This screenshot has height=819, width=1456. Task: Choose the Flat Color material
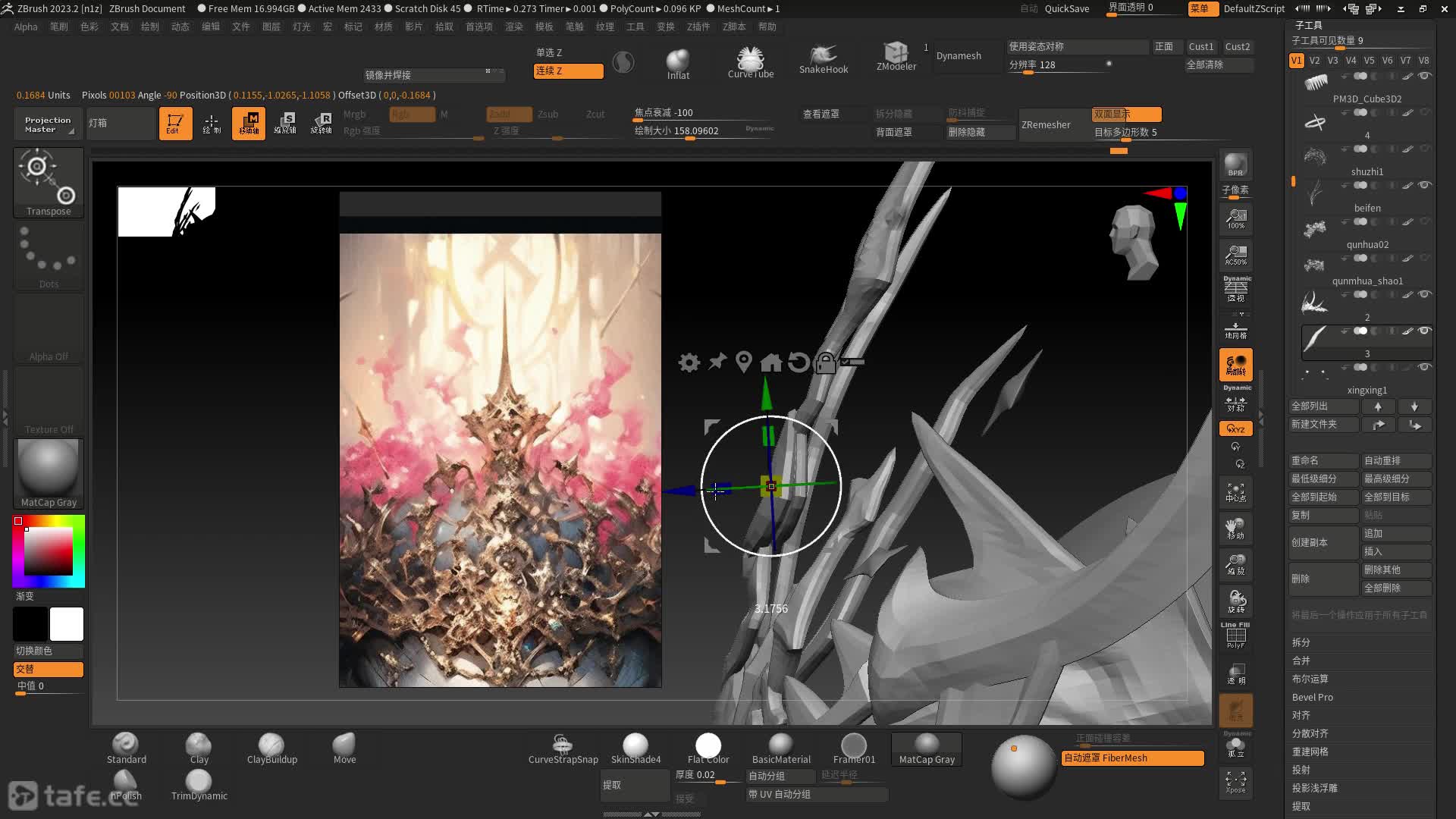[708, 748]
